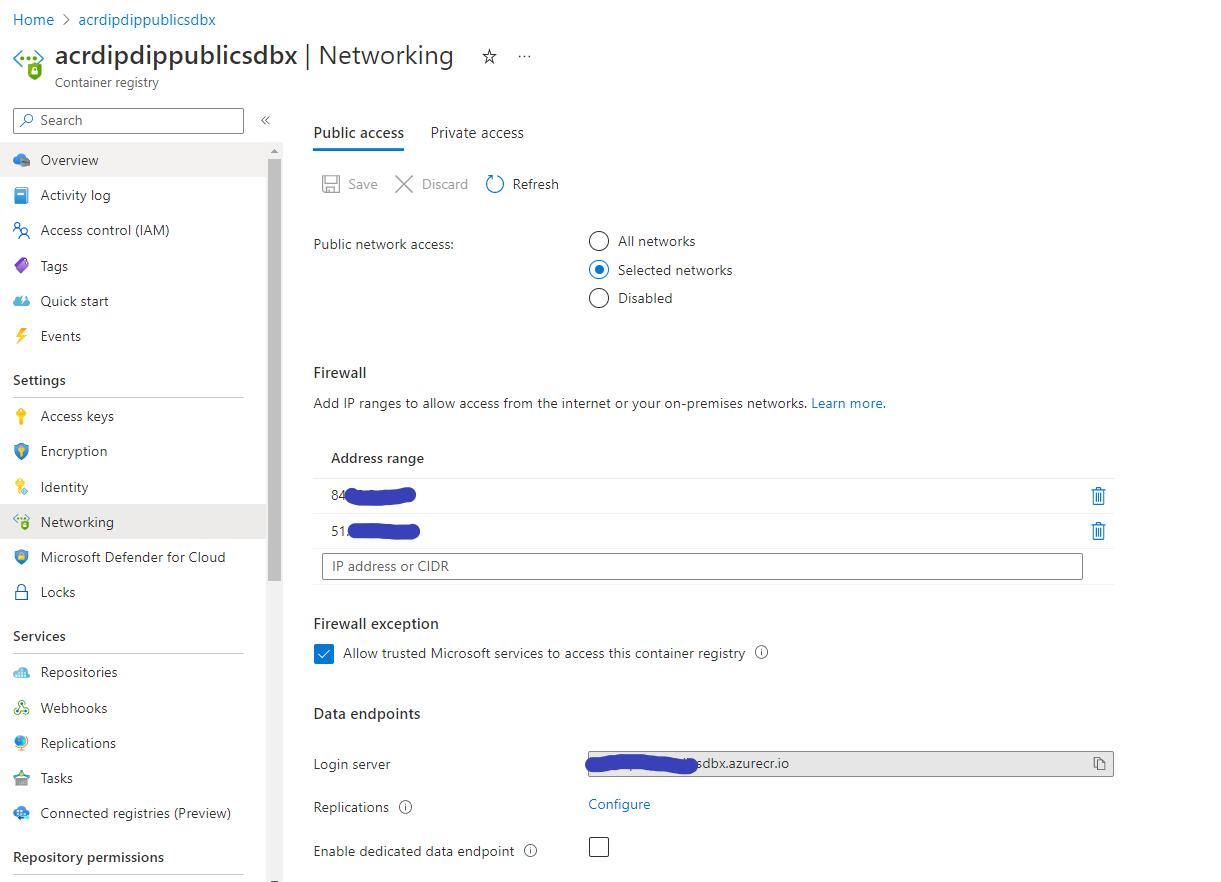Click the Microsoft Defender for Cloud shield icon

click(21, 557)
